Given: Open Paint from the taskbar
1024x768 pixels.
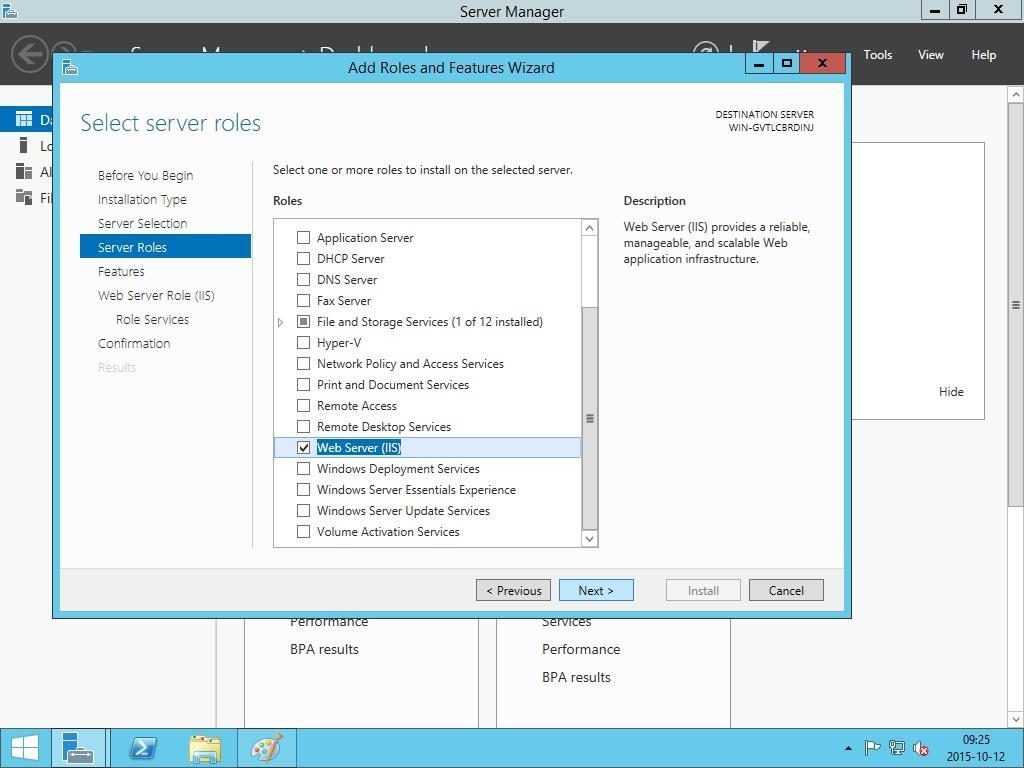Looking at the screenshot, I should coord(266,748).
